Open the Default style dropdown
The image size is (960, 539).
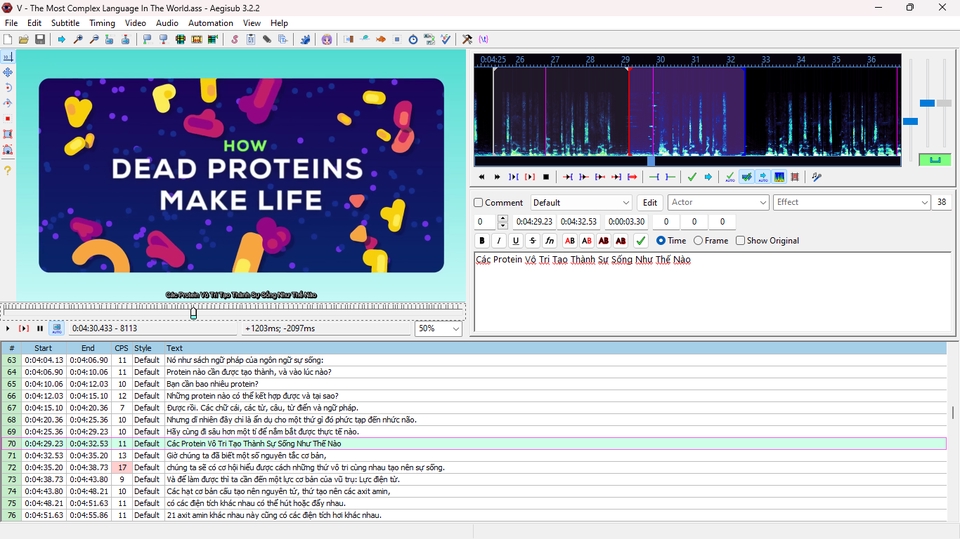[580, 203]
